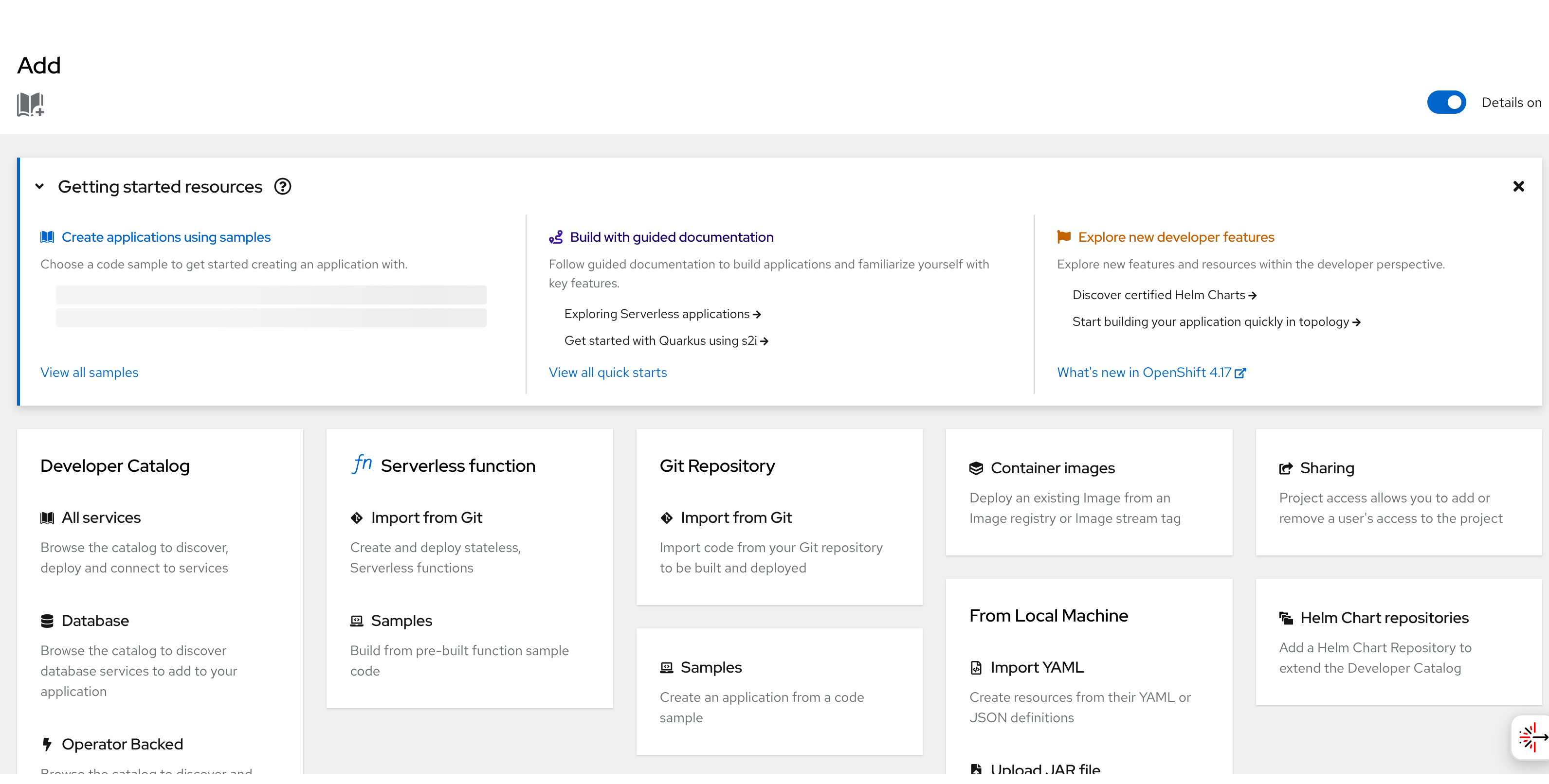
Task: Click Helm Chart repositories icon
Action: point(1286,618)
